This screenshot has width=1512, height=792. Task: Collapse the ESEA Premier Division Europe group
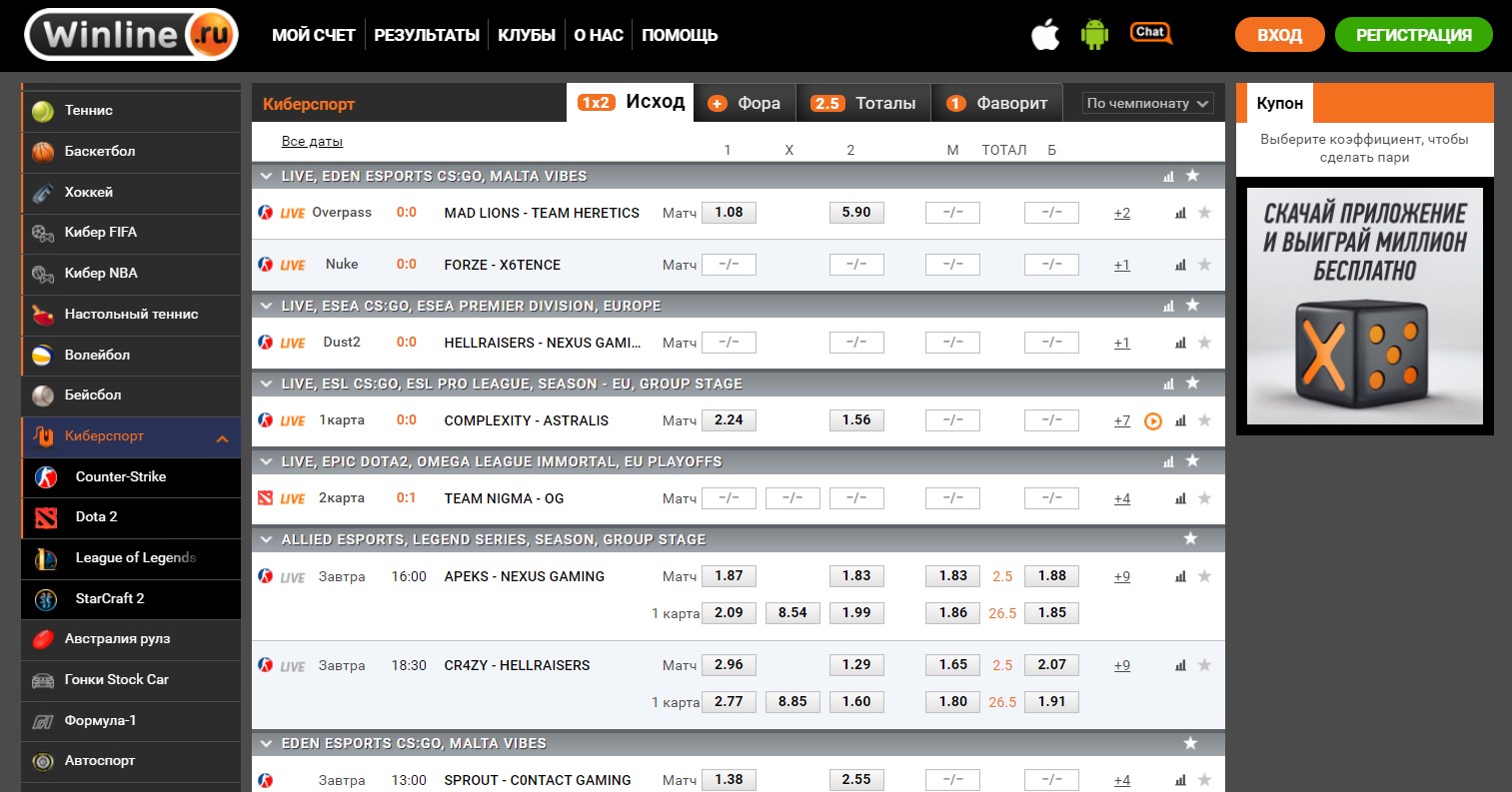266,306
